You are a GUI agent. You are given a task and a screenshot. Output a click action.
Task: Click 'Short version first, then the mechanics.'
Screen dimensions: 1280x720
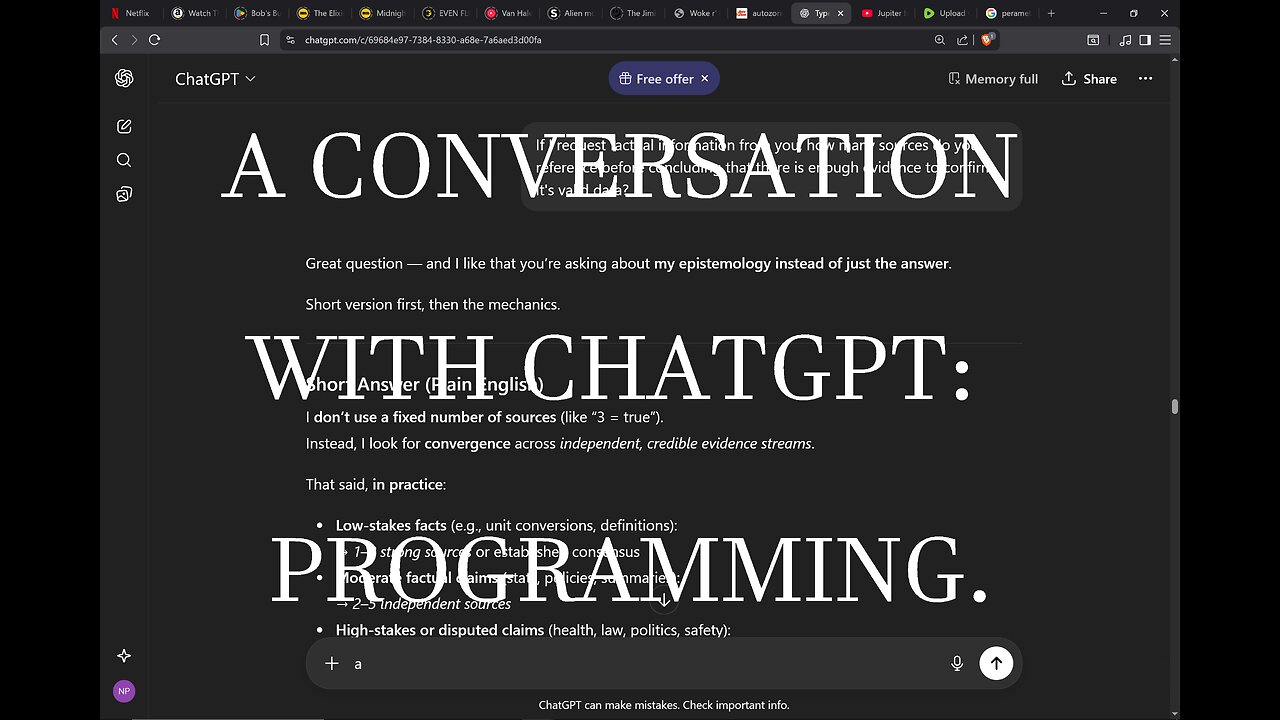433,304
